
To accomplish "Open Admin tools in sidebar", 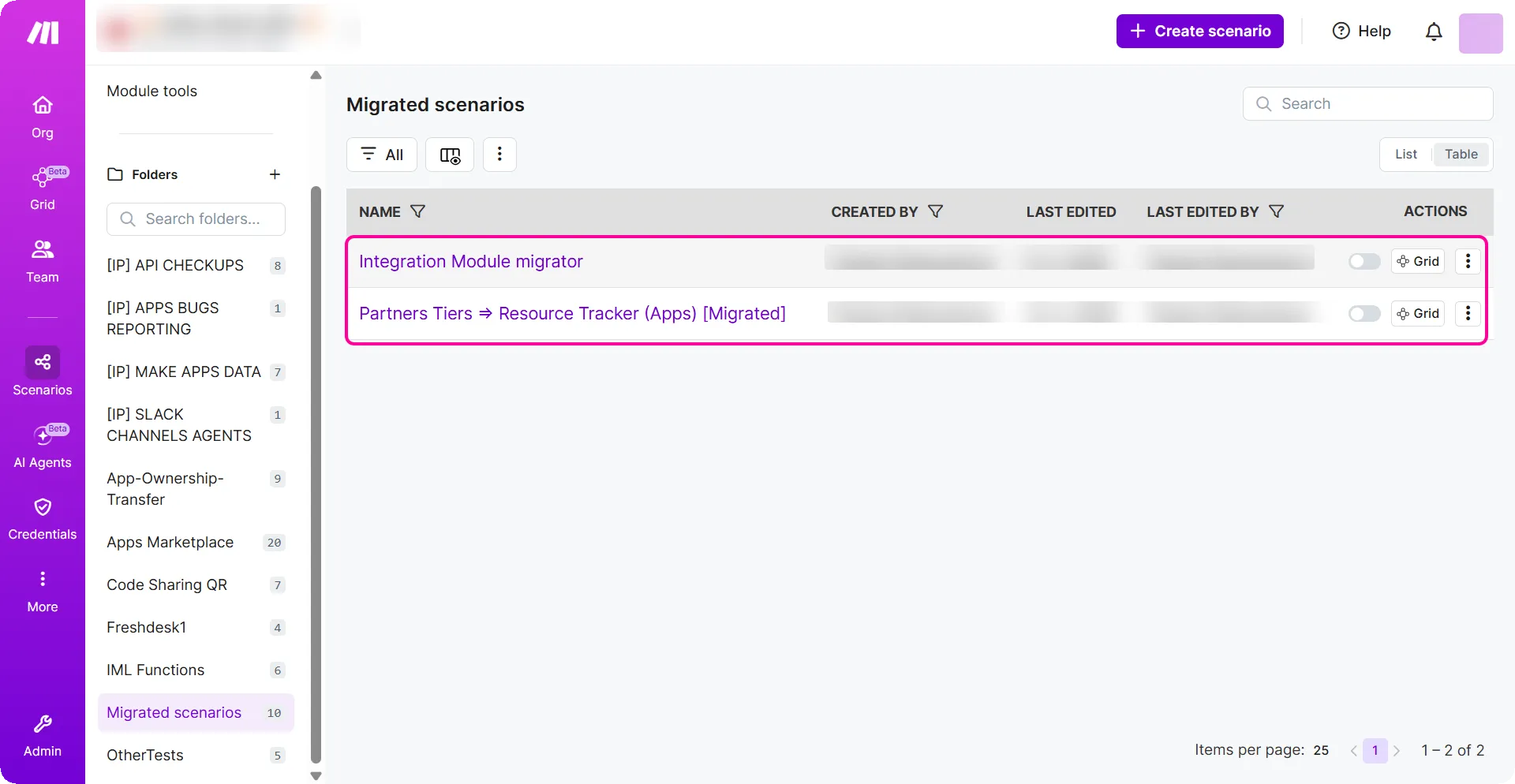I will pos(43,736).
